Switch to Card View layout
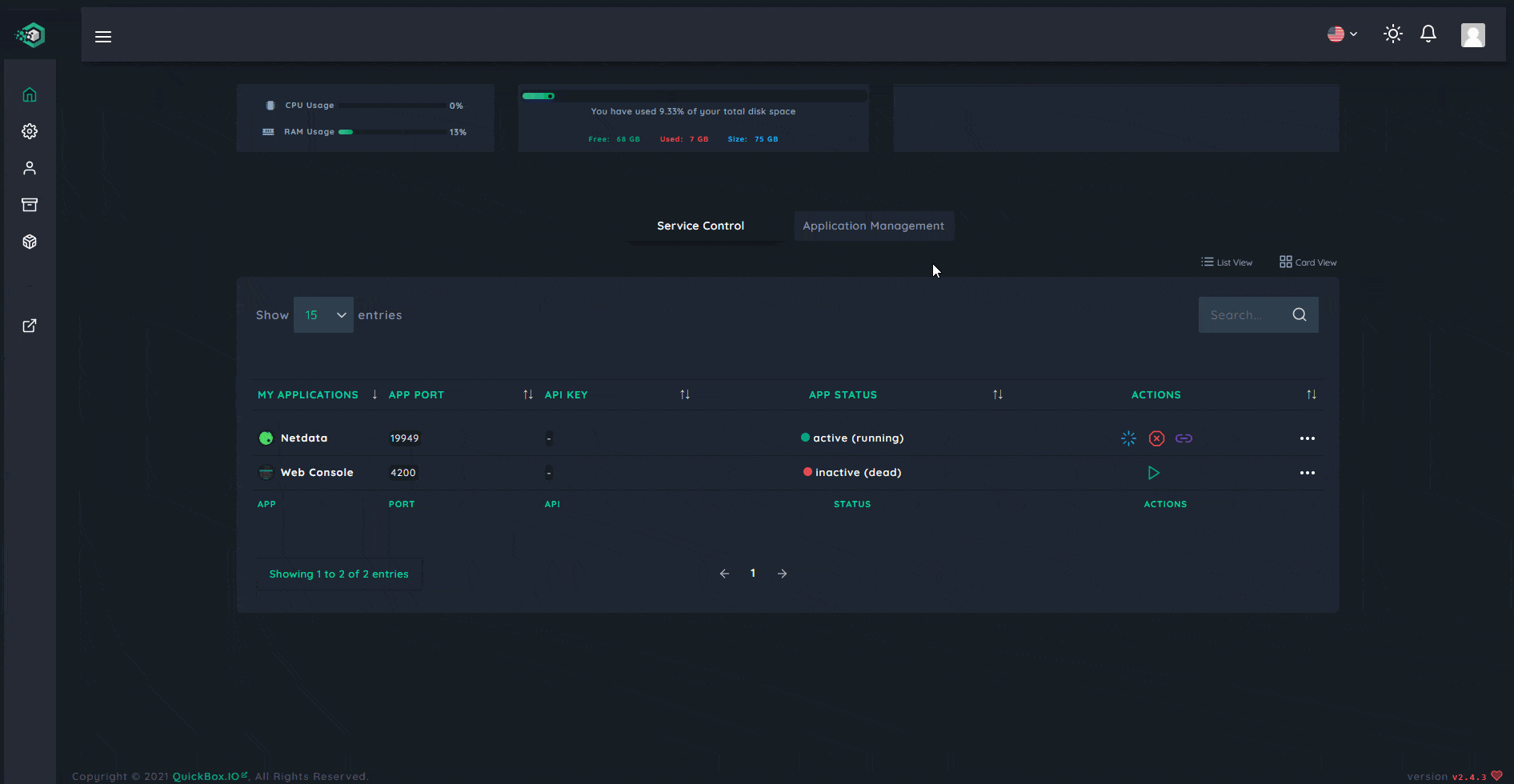The width and height of the screenshot is (1514, 784). 1308,262
